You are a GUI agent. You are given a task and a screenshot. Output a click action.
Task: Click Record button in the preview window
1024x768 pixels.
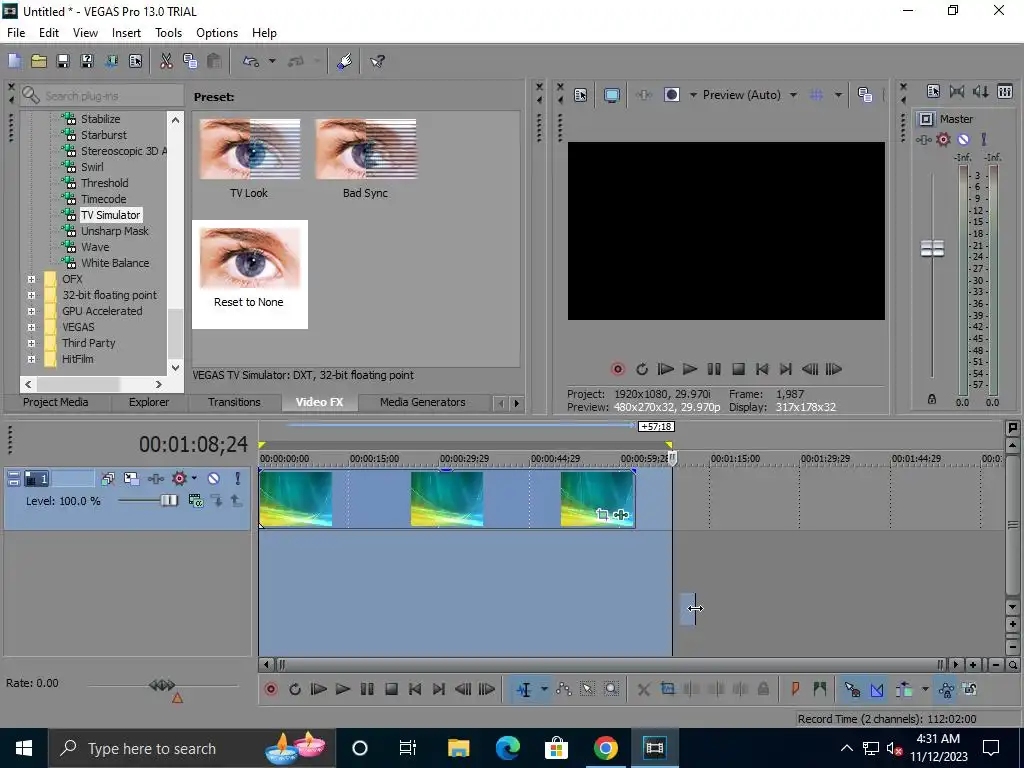[x=618, y=370]
